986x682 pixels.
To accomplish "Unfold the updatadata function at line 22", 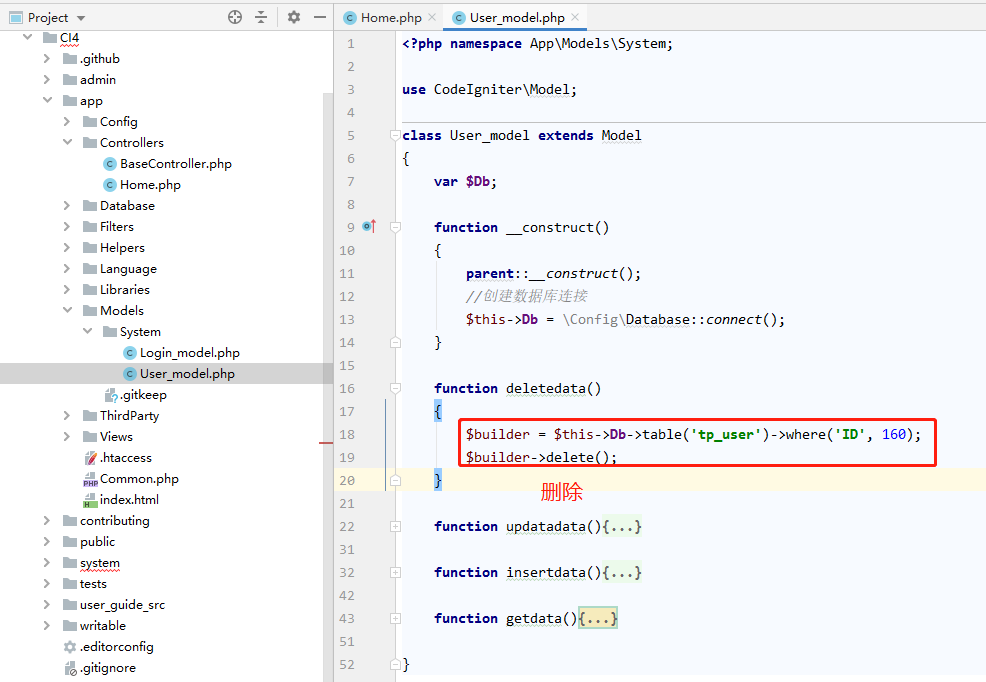I will click(395, 527).
